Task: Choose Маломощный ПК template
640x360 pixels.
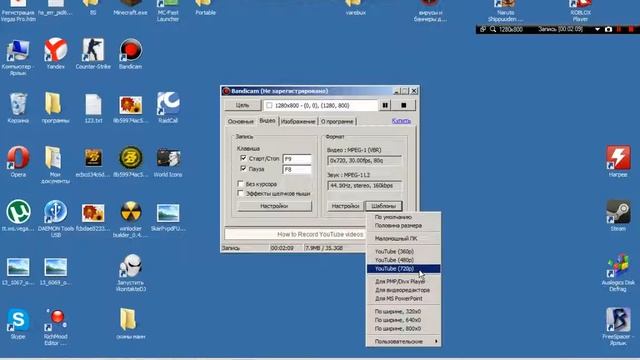Action: 403,238
